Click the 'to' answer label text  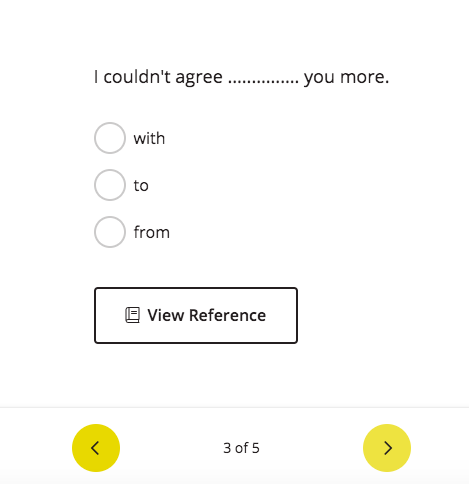click(x=141, y=185)
